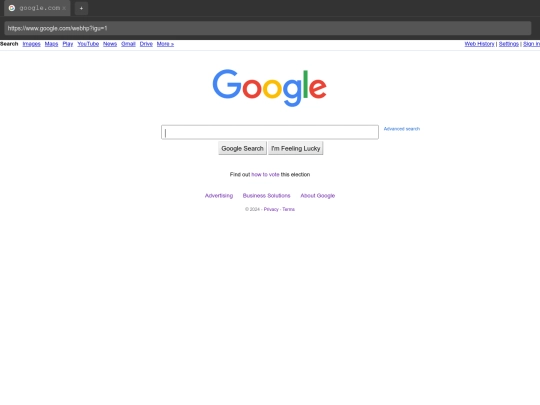Open a new tab with plus button
Image resolution: width=540 pixels, height=405 pixels.
[81, 8]
